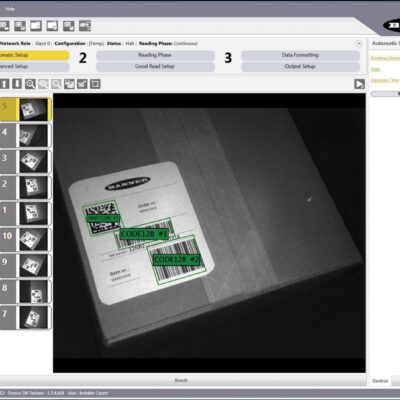Select image thumbnail number 8
This screenshot has height=400, width=400.
pyautogui.click(x=26, y=291)
